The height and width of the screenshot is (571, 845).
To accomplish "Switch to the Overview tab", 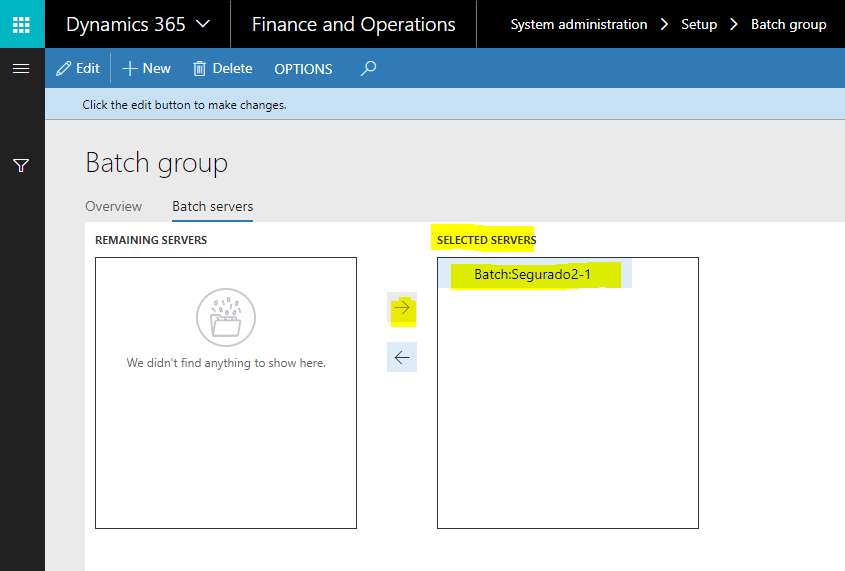I will 113,206.
